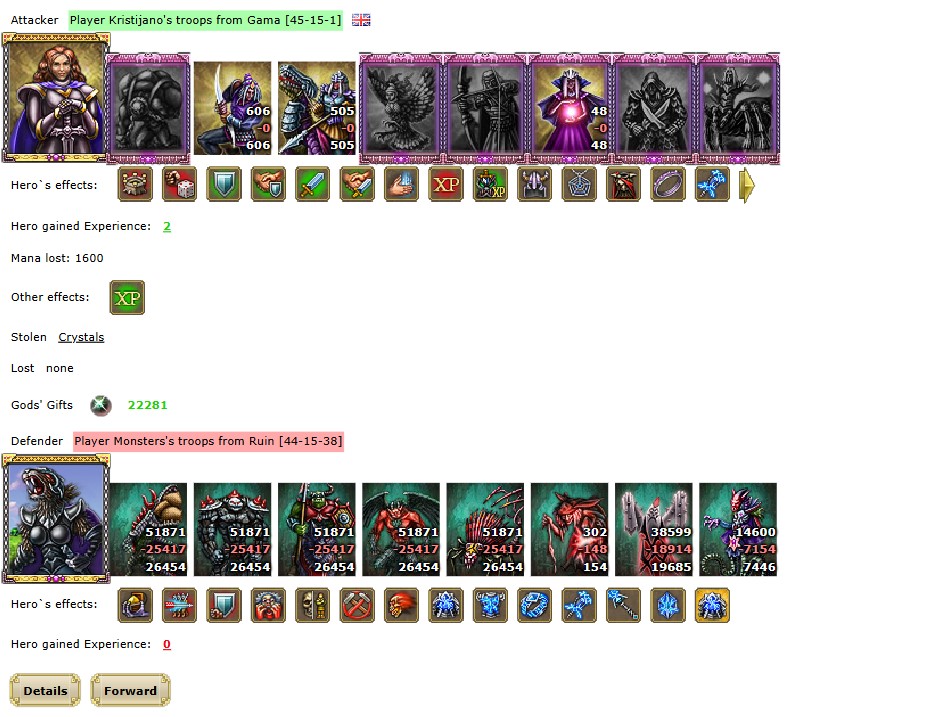Click the screaming face defender effect icon

[268, 605]
